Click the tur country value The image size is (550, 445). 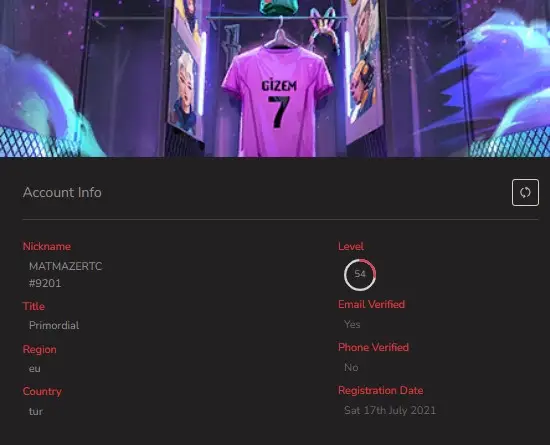coord(36,411)
